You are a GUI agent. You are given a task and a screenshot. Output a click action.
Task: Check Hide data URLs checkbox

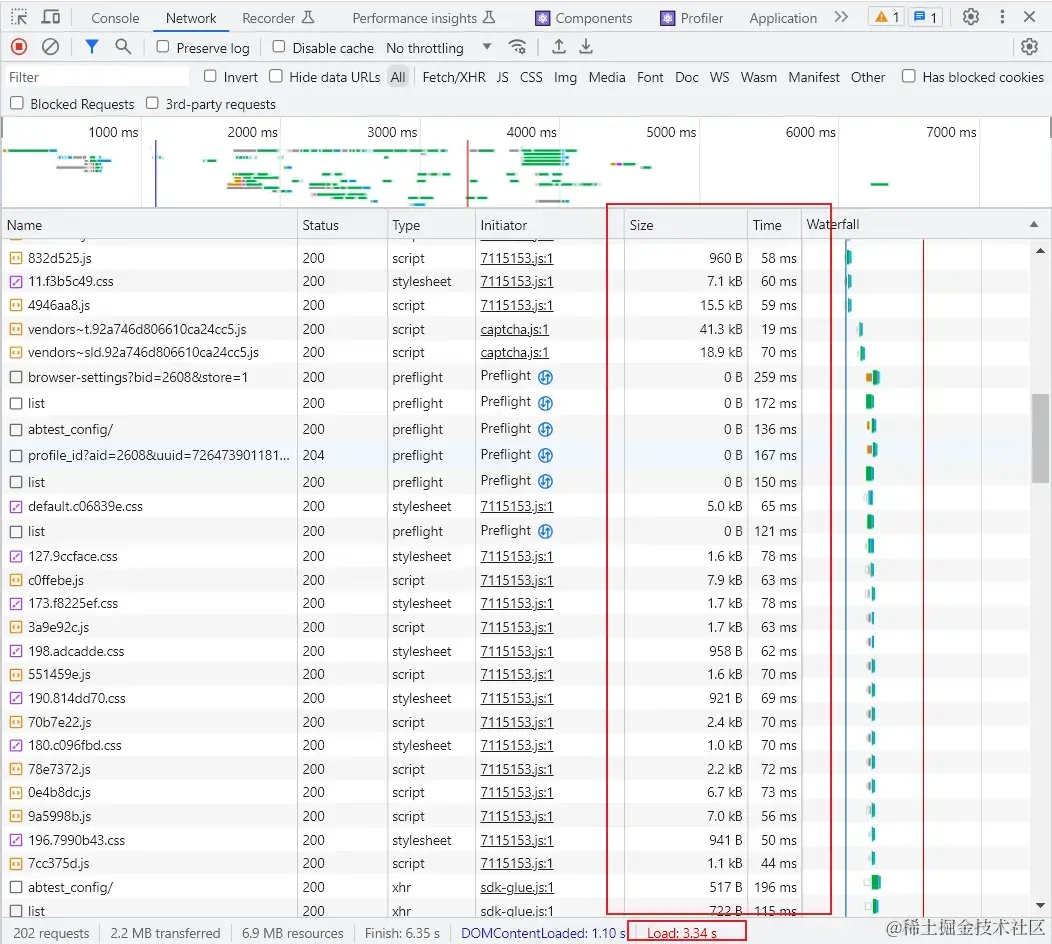coord(276,76)
